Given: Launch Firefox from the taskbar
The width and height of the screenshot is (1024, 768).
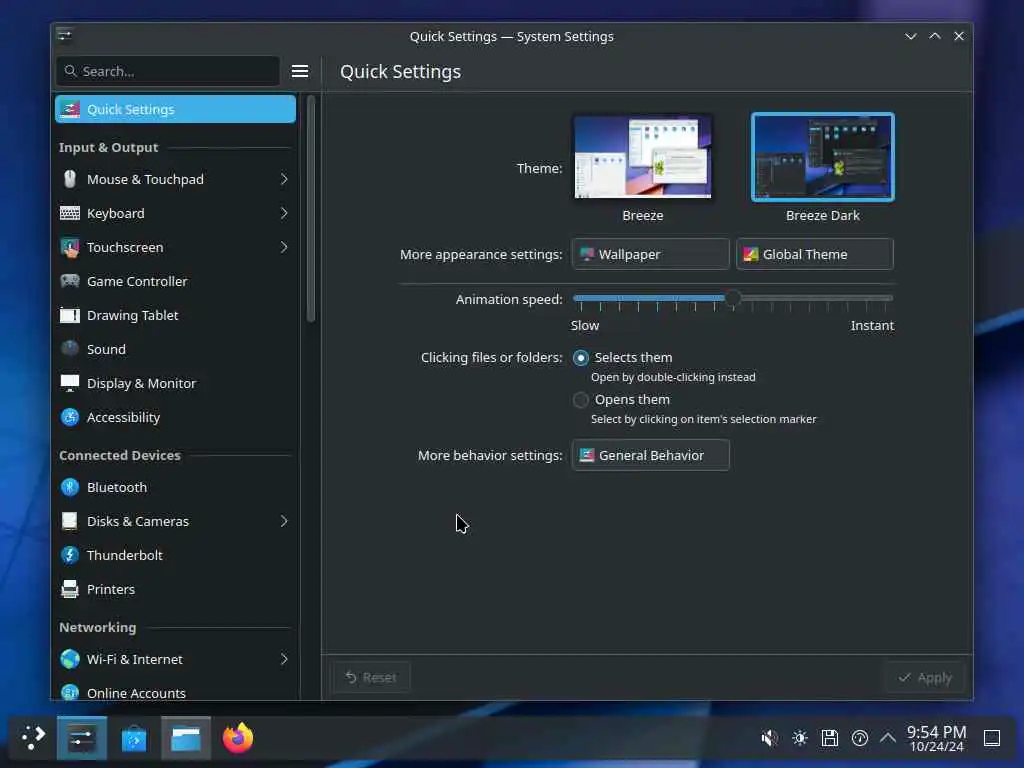Looking at the screenshot, I should [x=238, y=738].
